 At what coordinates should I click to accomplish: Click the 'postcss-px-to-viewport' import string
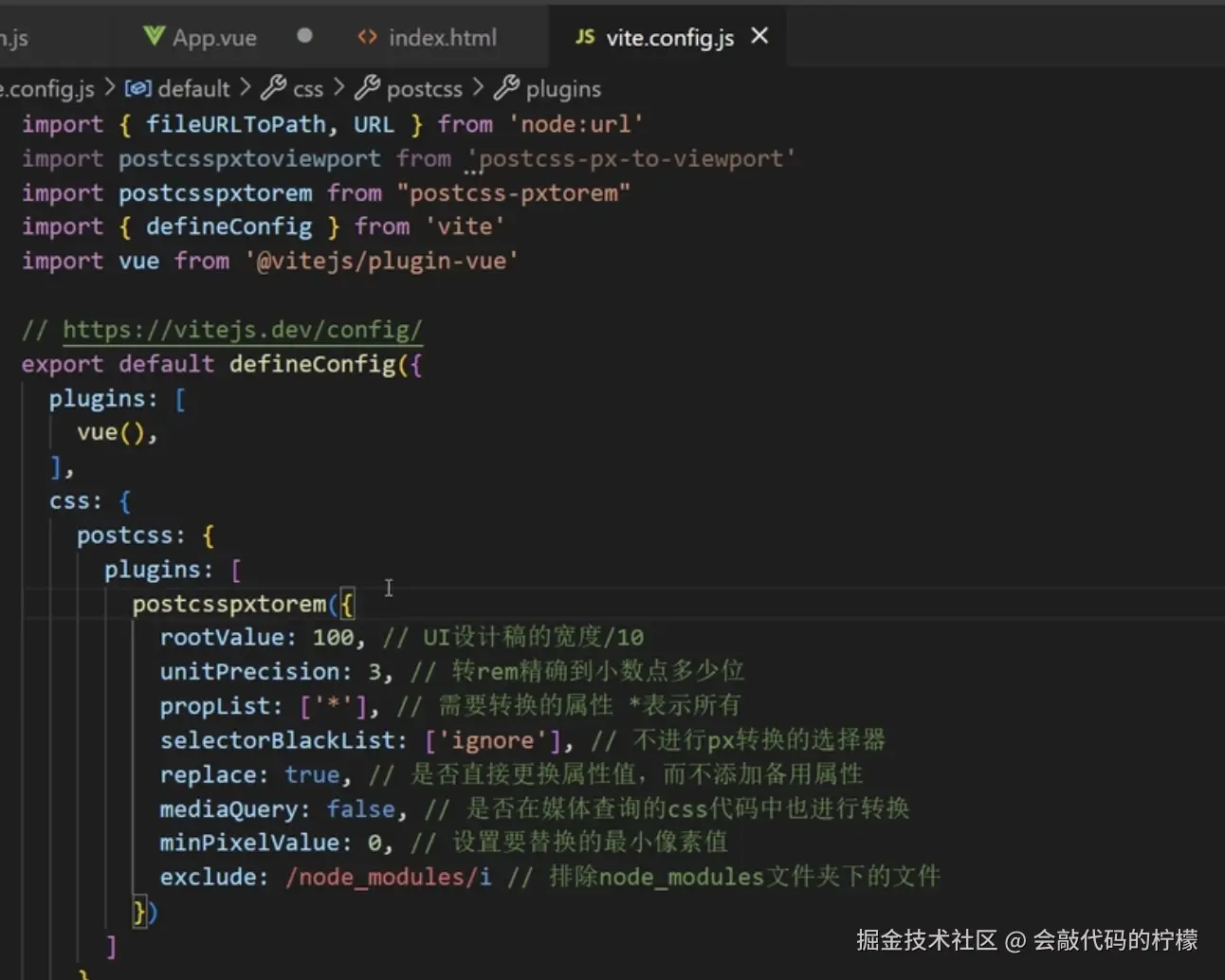click(x=631, y=158)
